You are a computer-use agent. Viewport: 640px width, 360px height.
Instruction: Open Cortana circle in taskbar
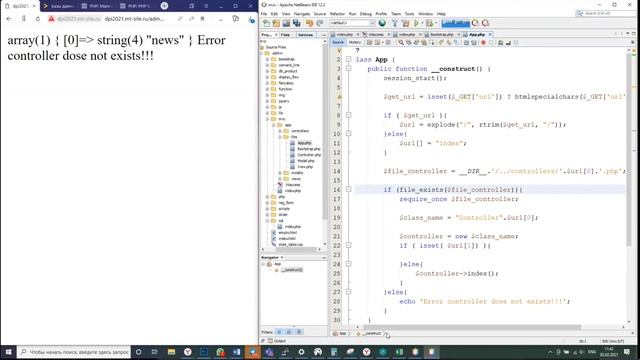(x=139, y=352)
